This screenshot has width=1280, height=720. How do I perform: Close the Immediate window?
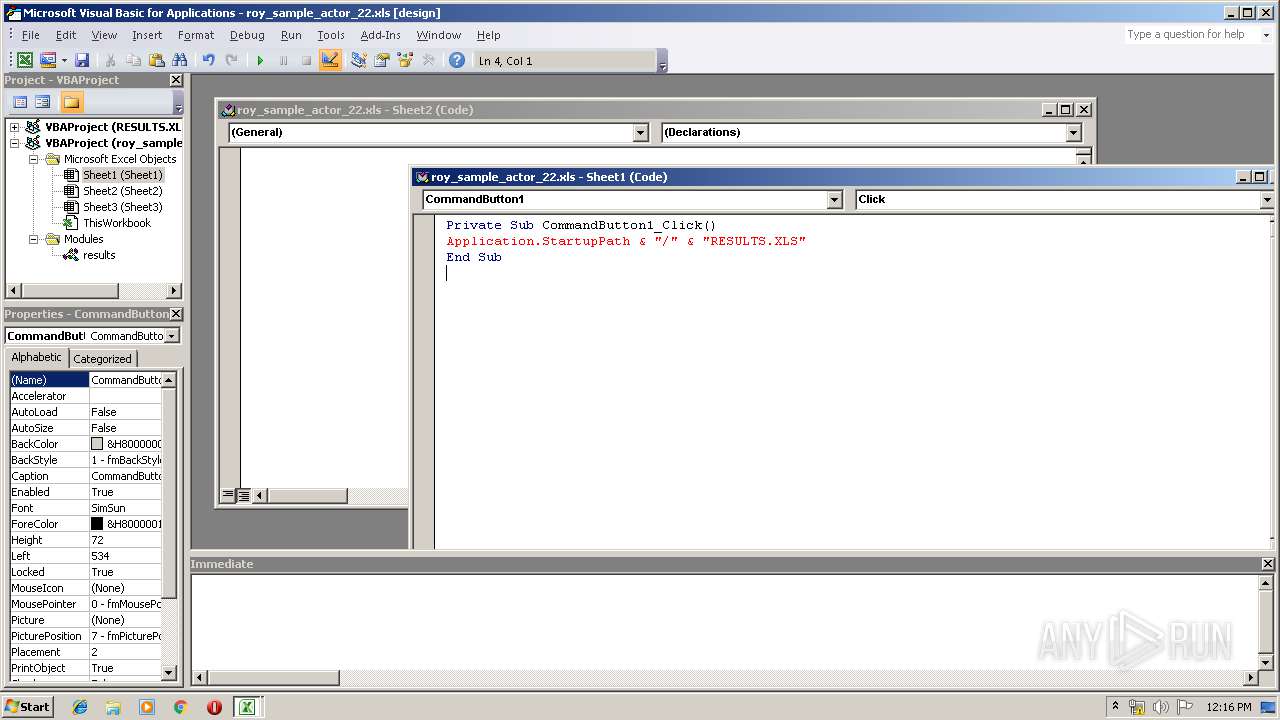coord(1268,564)
